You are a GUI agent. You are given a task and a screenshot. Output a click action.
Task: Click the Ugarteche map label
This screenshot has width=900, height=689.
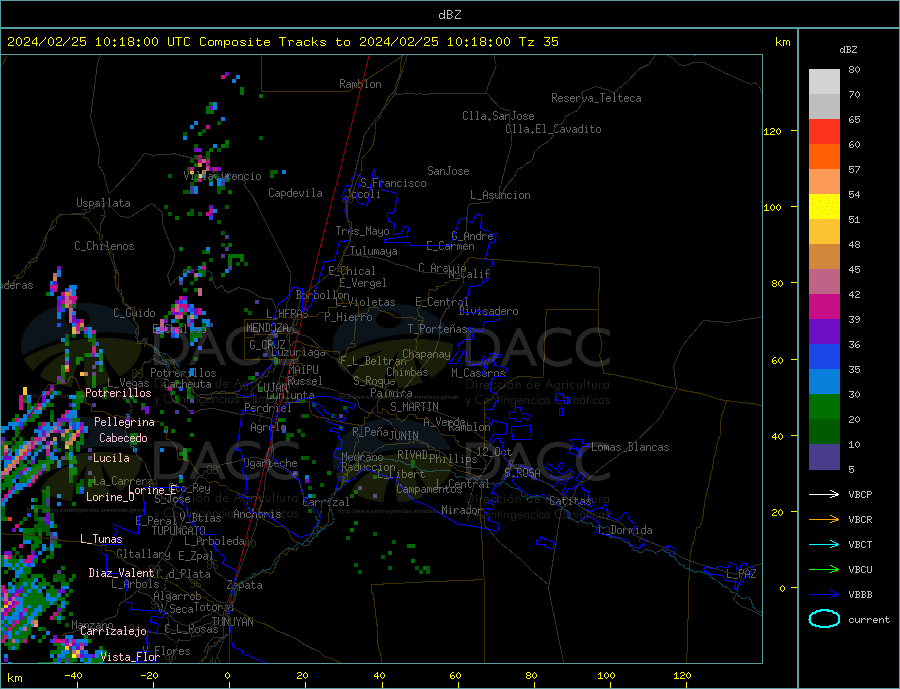270,463
